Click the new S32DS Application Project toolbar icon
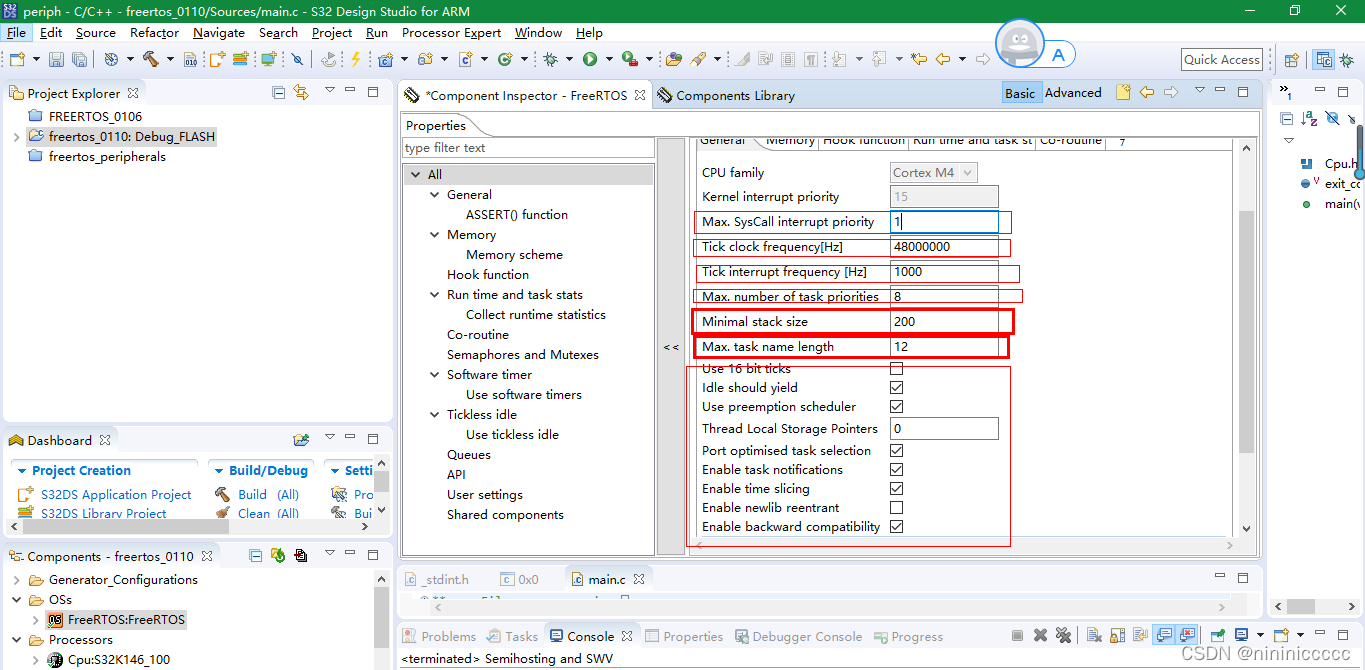 217,60
